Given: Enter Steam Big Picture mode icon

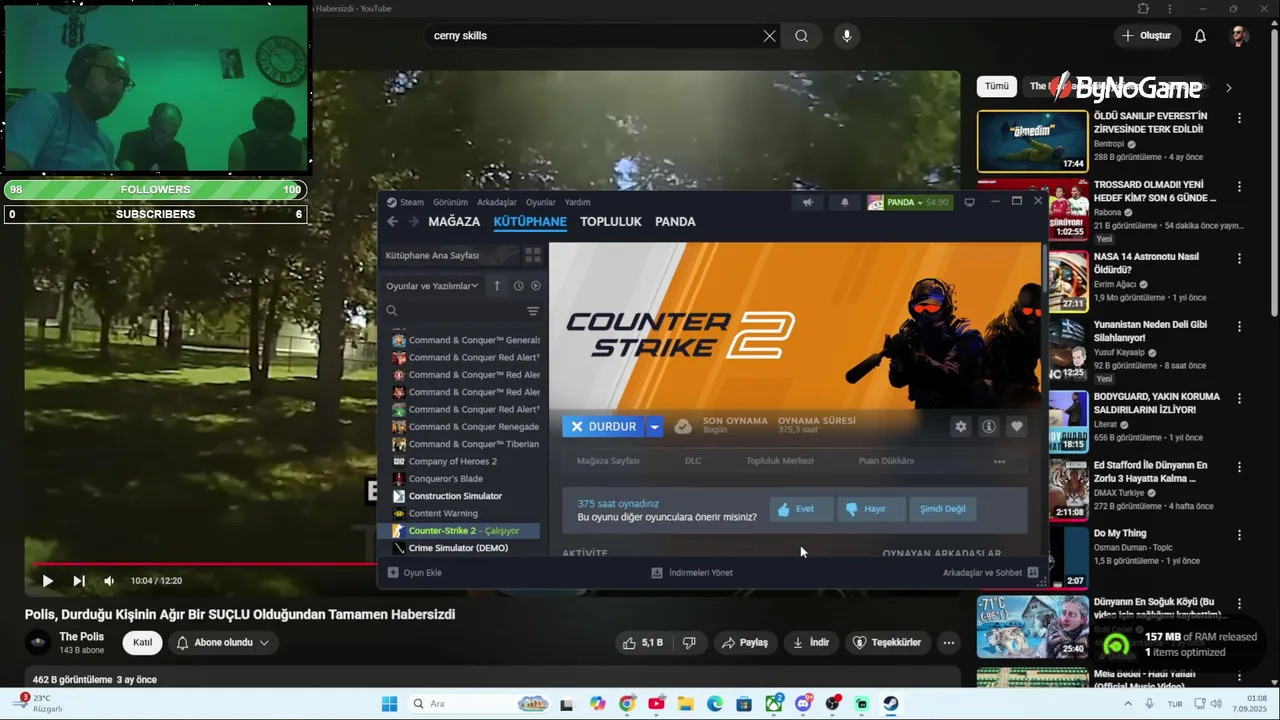Looking at the screenshot, I should (x=969, y=202).
